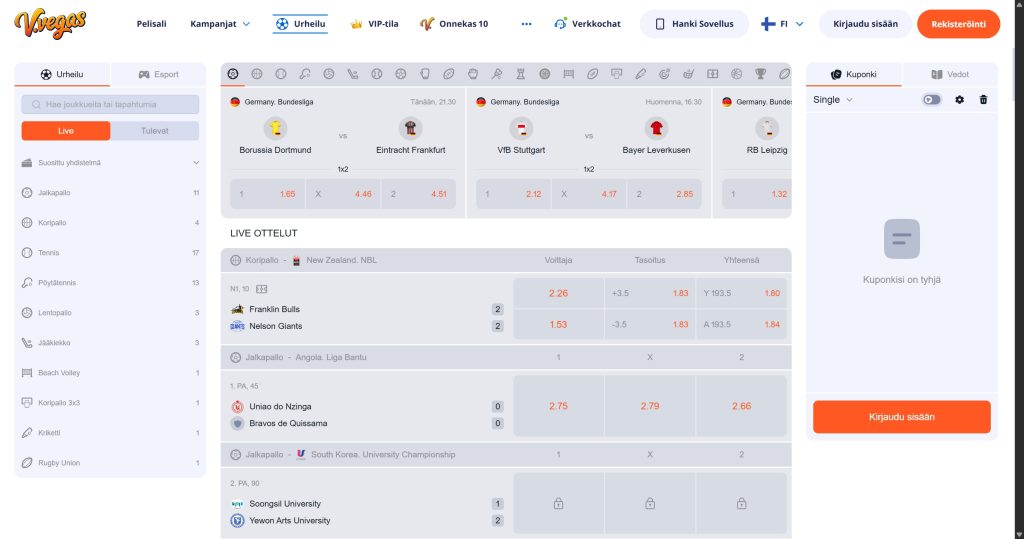Open the table tennis paddle icon filter
This screenshot has width=1024, height=539.
(305, 74)
